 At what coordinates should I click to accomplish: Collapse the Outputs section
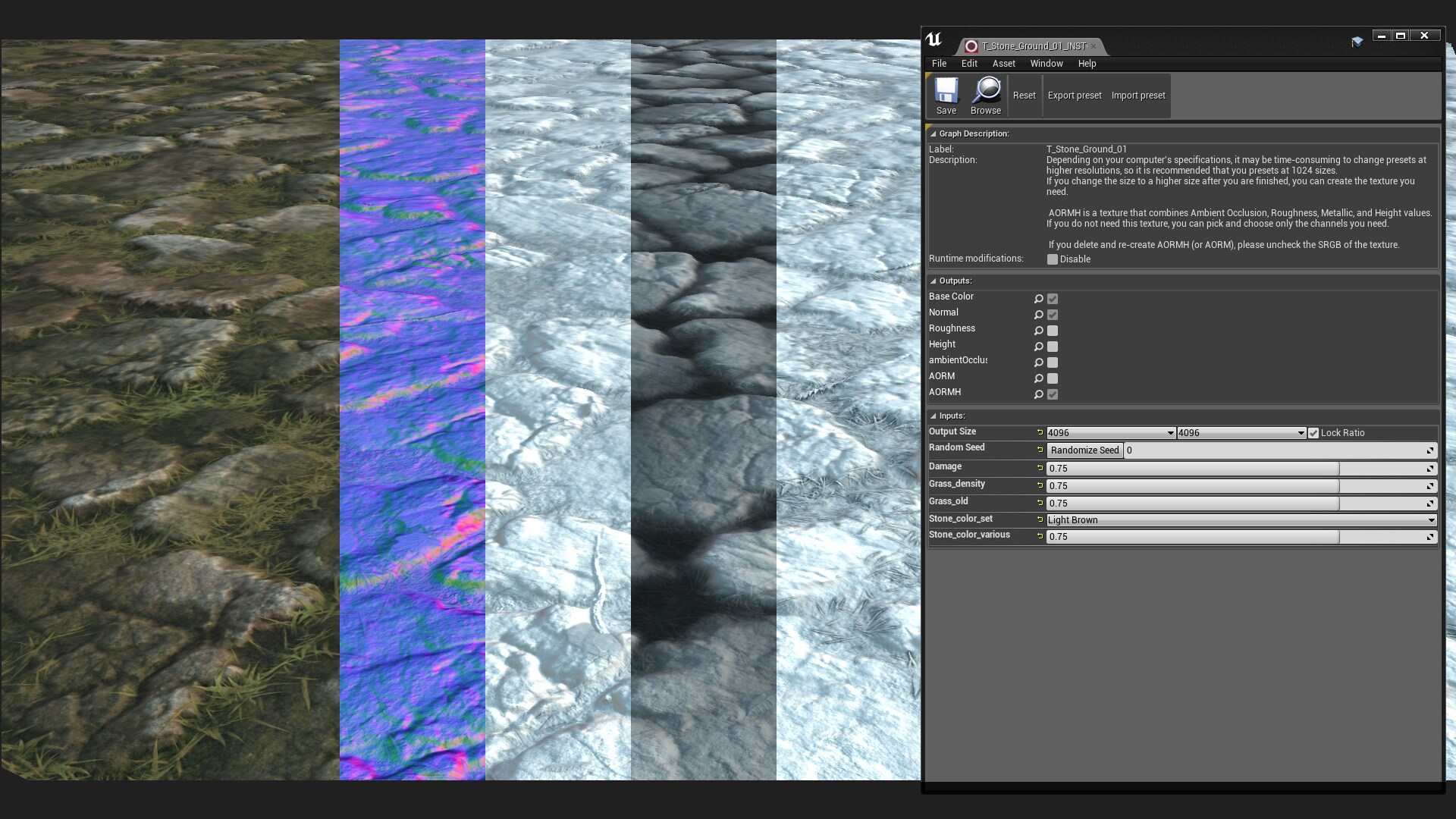[934, 281]
